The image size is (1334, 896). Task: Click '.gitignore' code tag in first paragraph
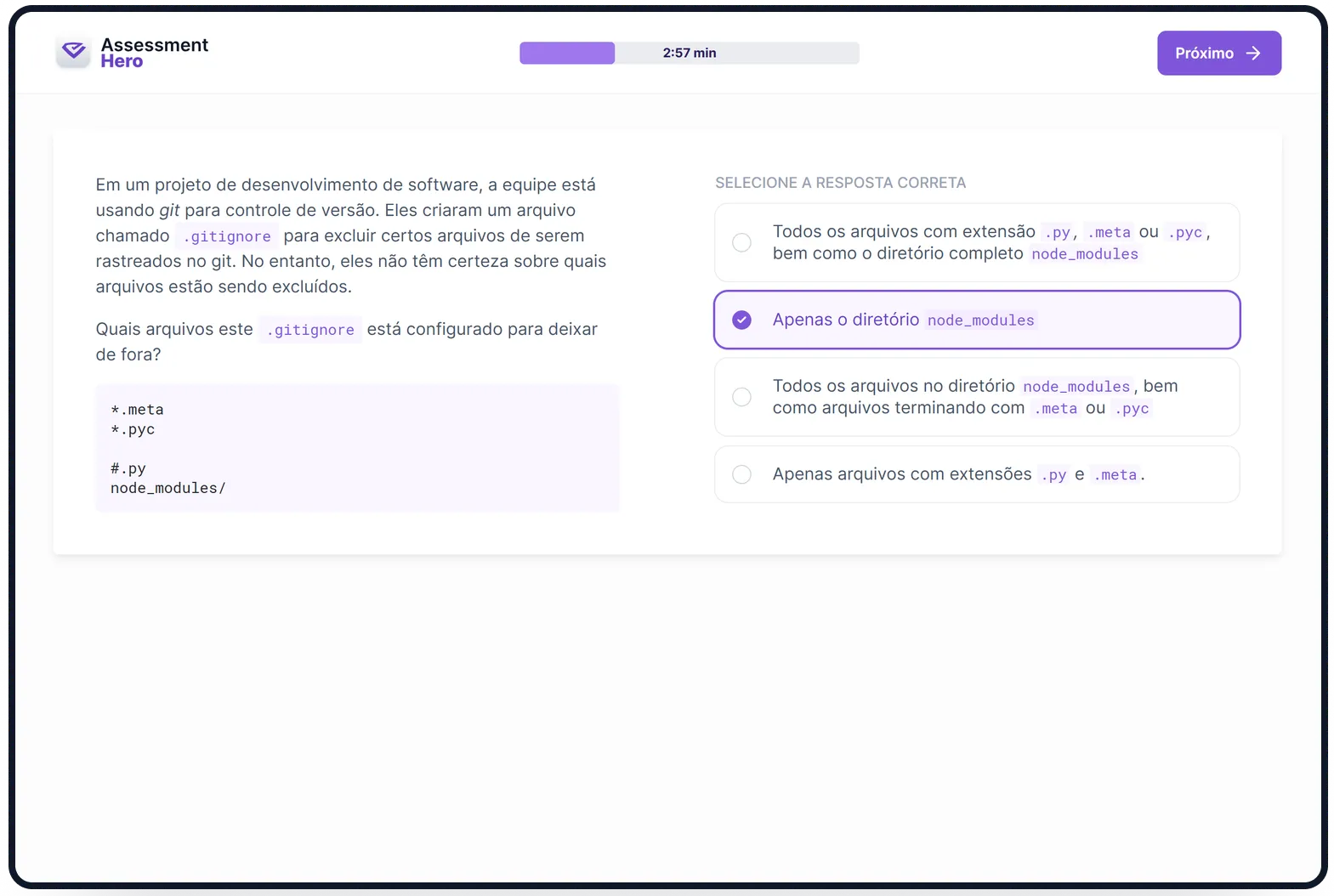pyautogui.click(x=227, y=236)
